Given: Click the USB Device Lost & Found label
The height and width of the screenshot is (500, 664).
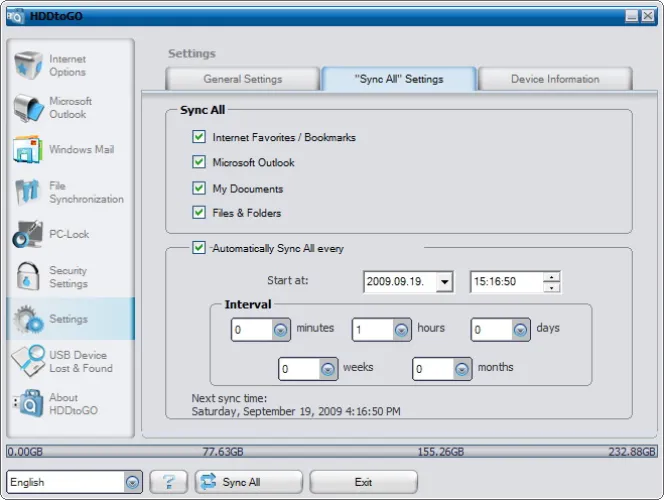Looking at the screenshot, I should pyautogui.click(x=81, y=362).
